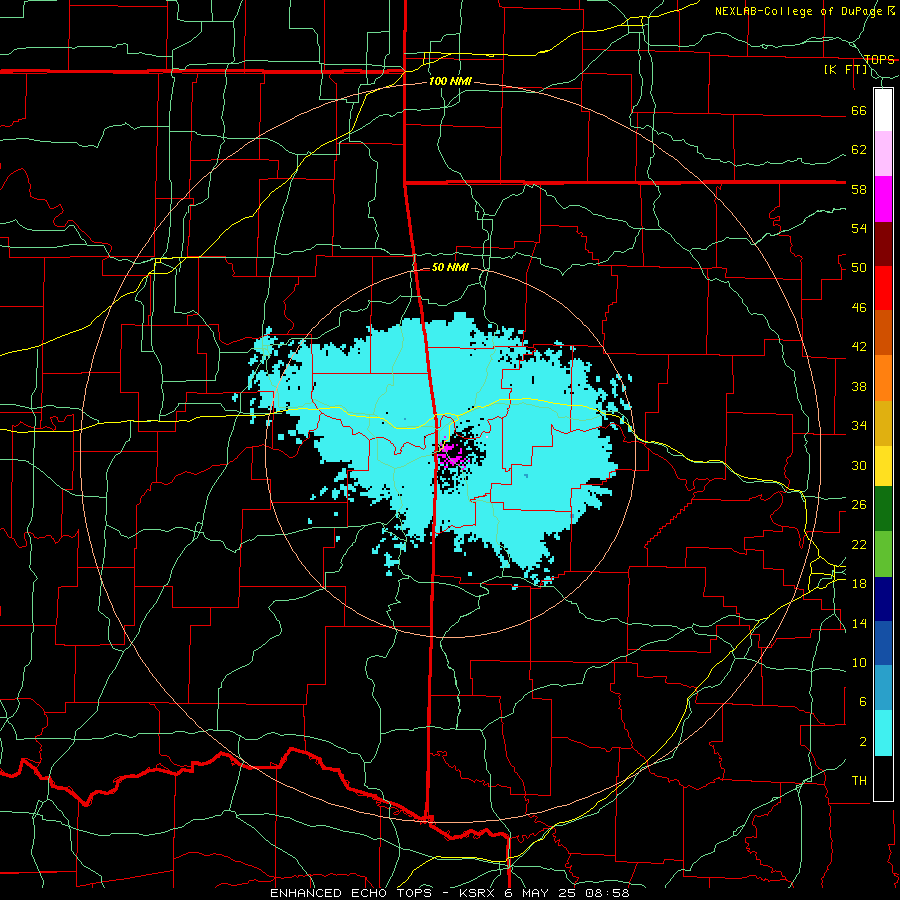
Task: Click the yellow legend swatch
Action: point(883,465)
